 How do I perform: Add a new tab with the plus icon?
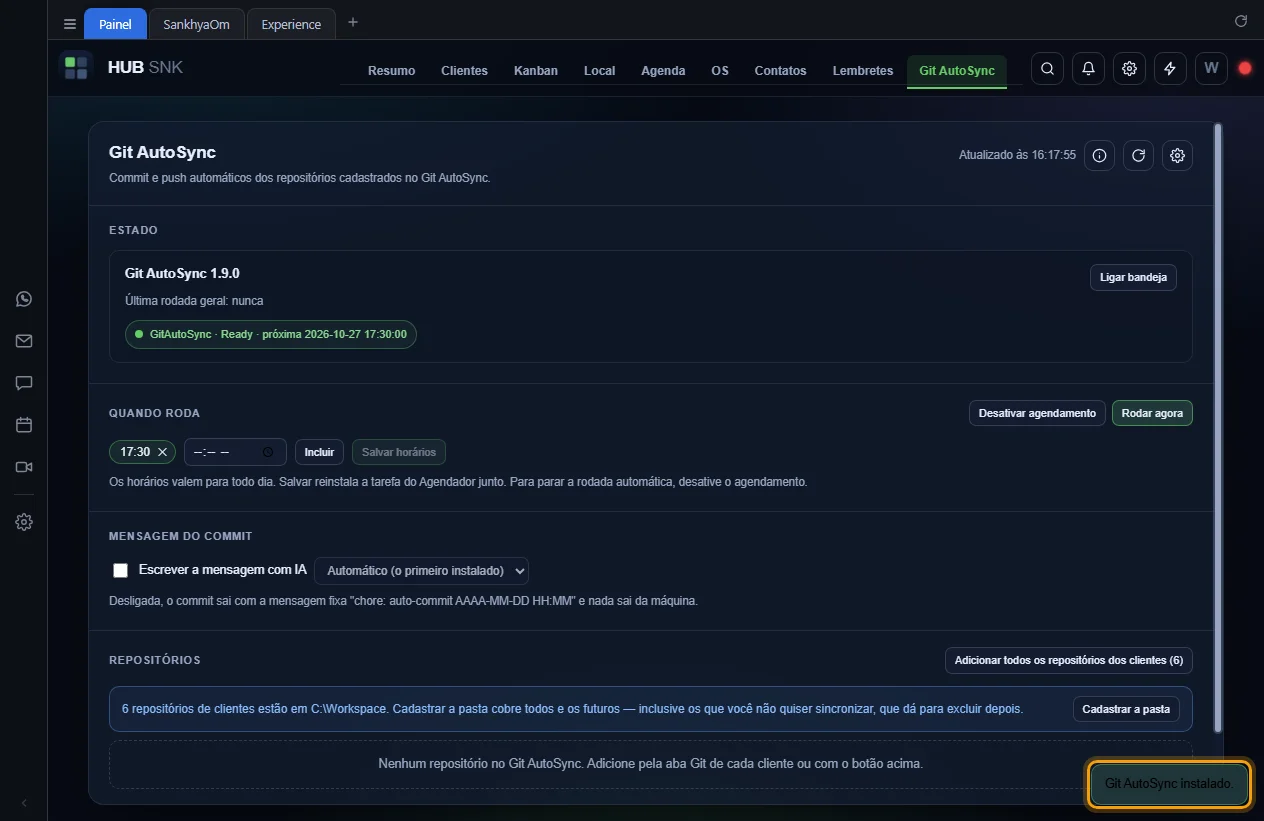(352, 23)
